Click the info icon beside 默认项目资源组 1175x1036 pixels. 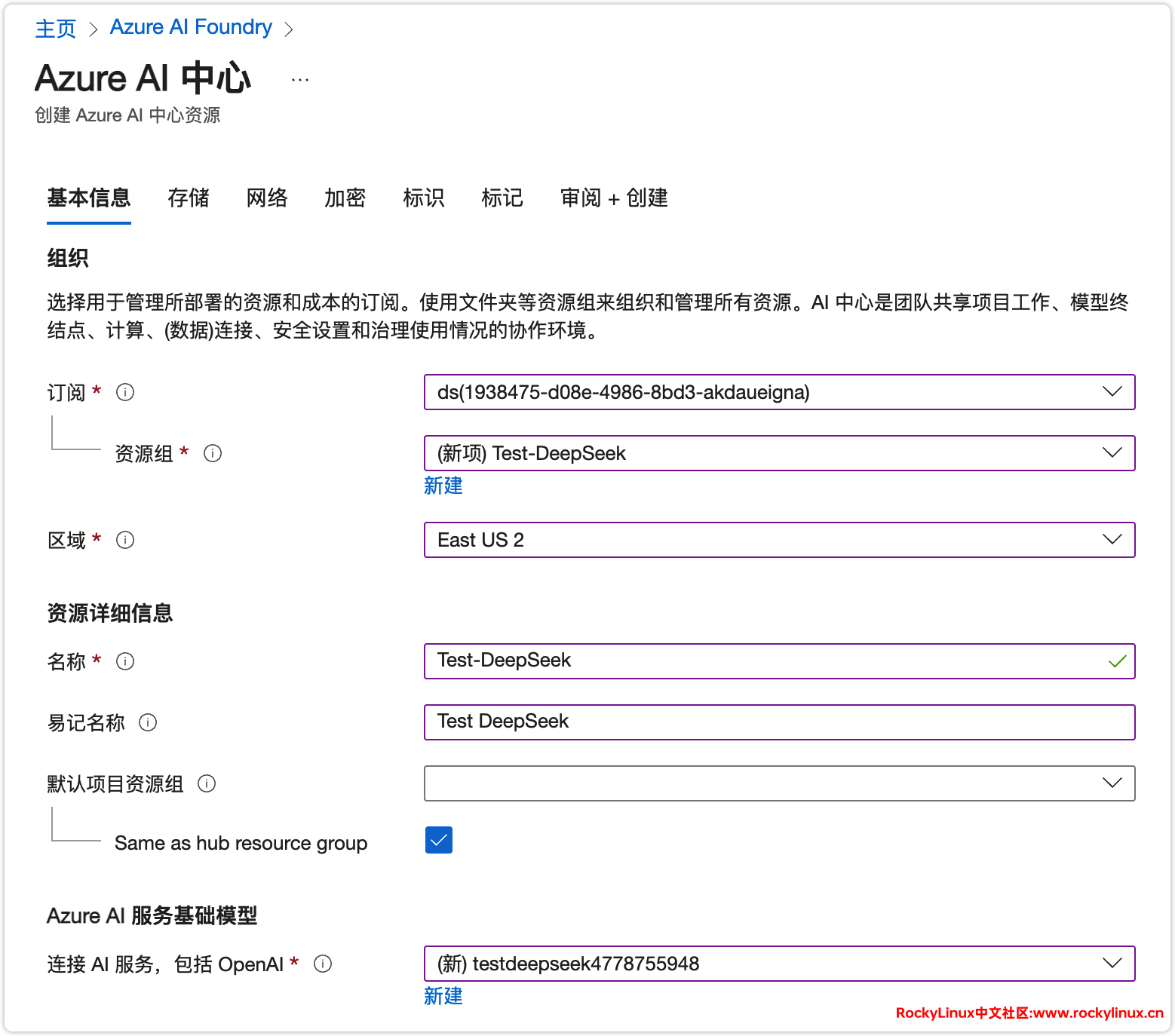click(207, 783)
